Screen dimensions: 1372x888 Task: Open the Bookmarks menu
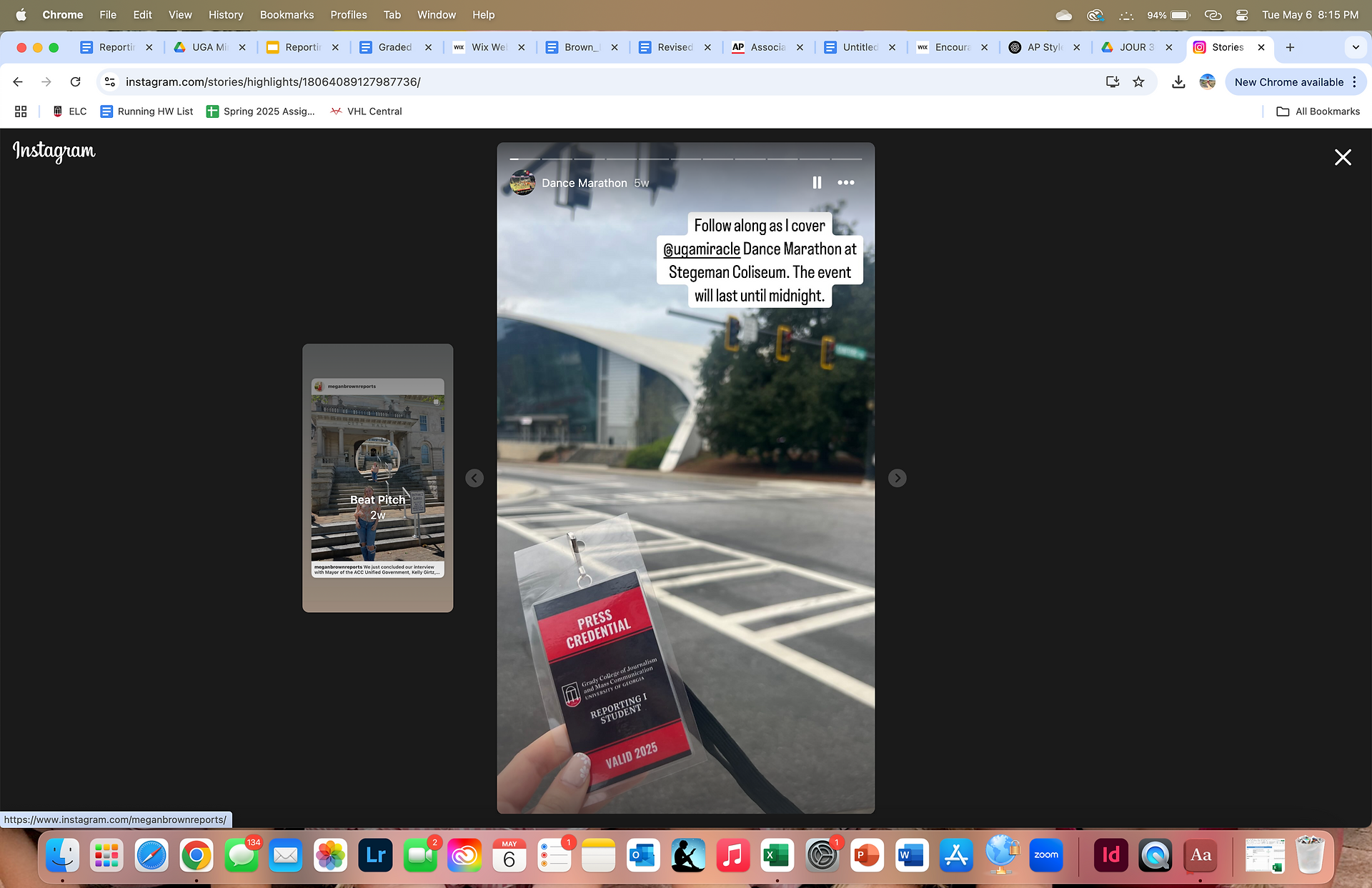[287, 15]
